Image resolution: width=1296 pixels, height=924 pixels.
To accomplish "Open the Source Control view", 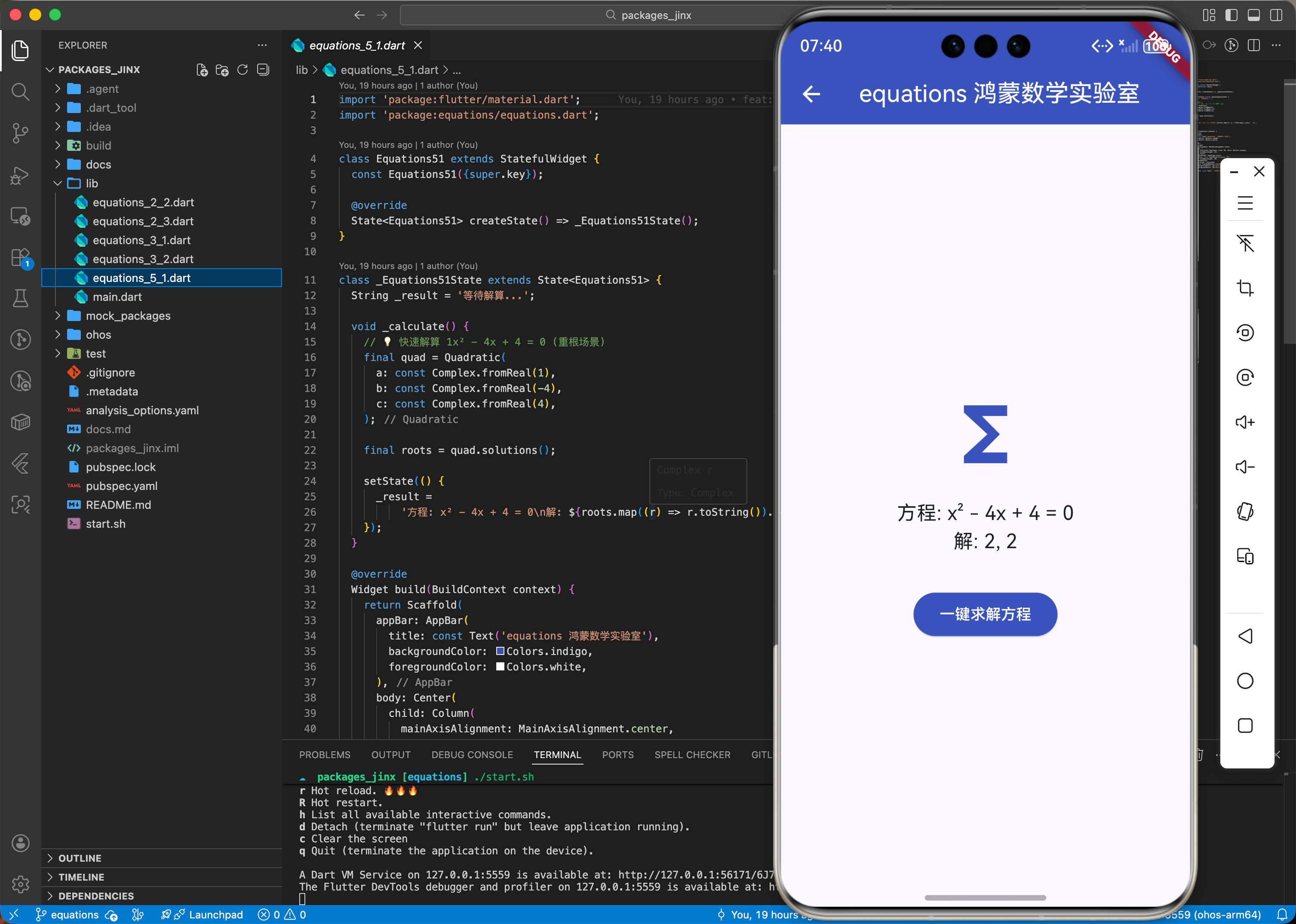I will point(21,133).
